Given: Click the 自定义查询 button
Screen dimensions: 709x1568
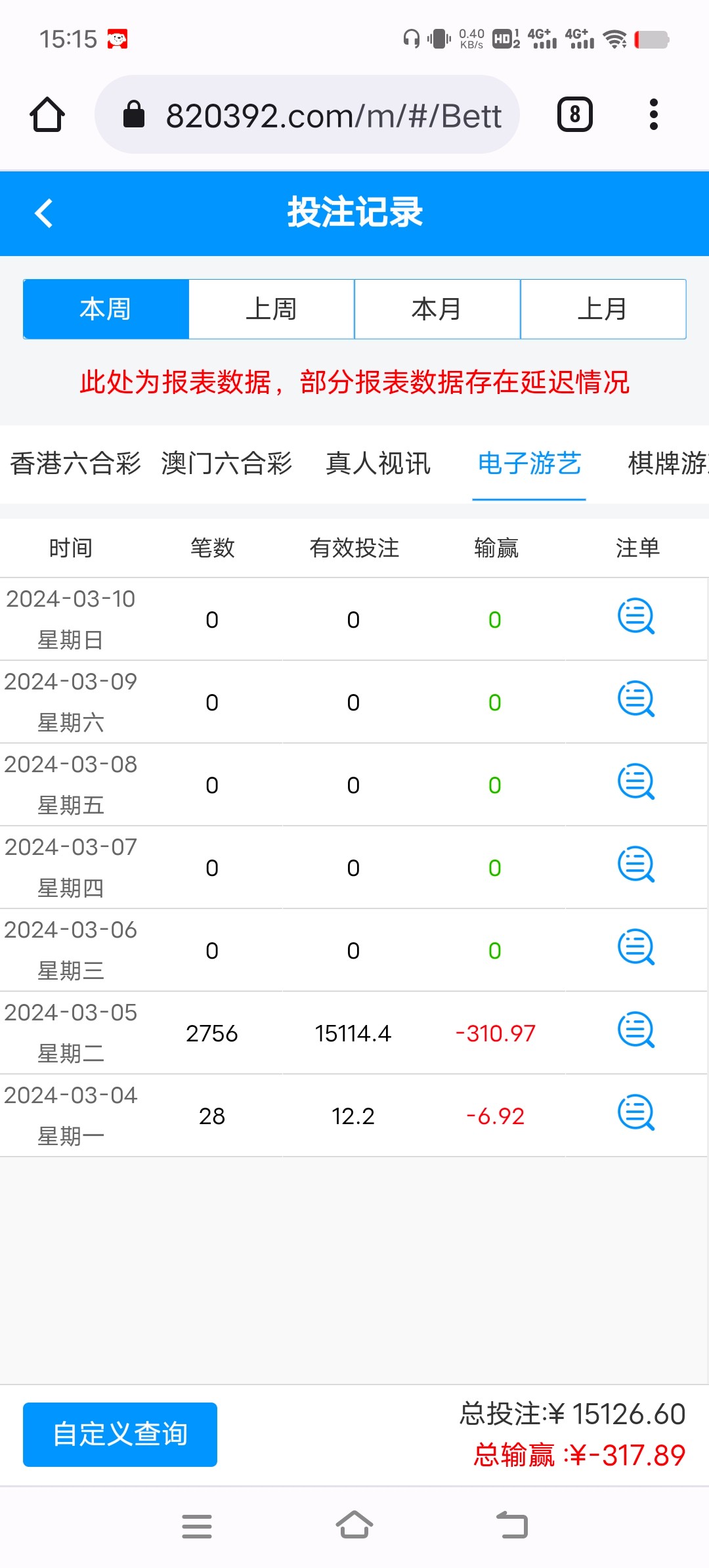Looking at the screenshot, I should coord(120,1435).
